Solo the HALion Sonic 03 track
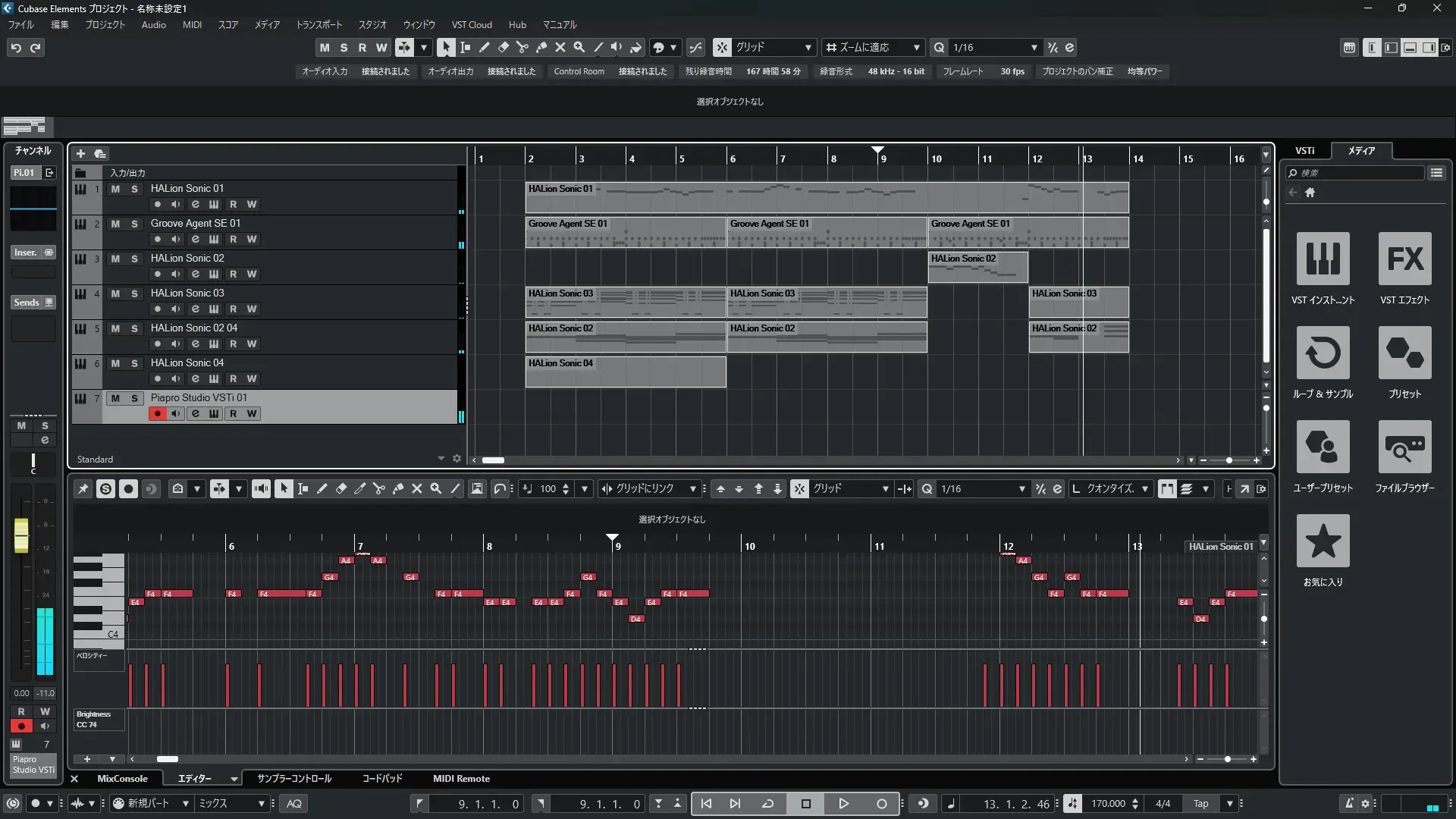This screenshot has height=819, width=1456. [134, 293]
